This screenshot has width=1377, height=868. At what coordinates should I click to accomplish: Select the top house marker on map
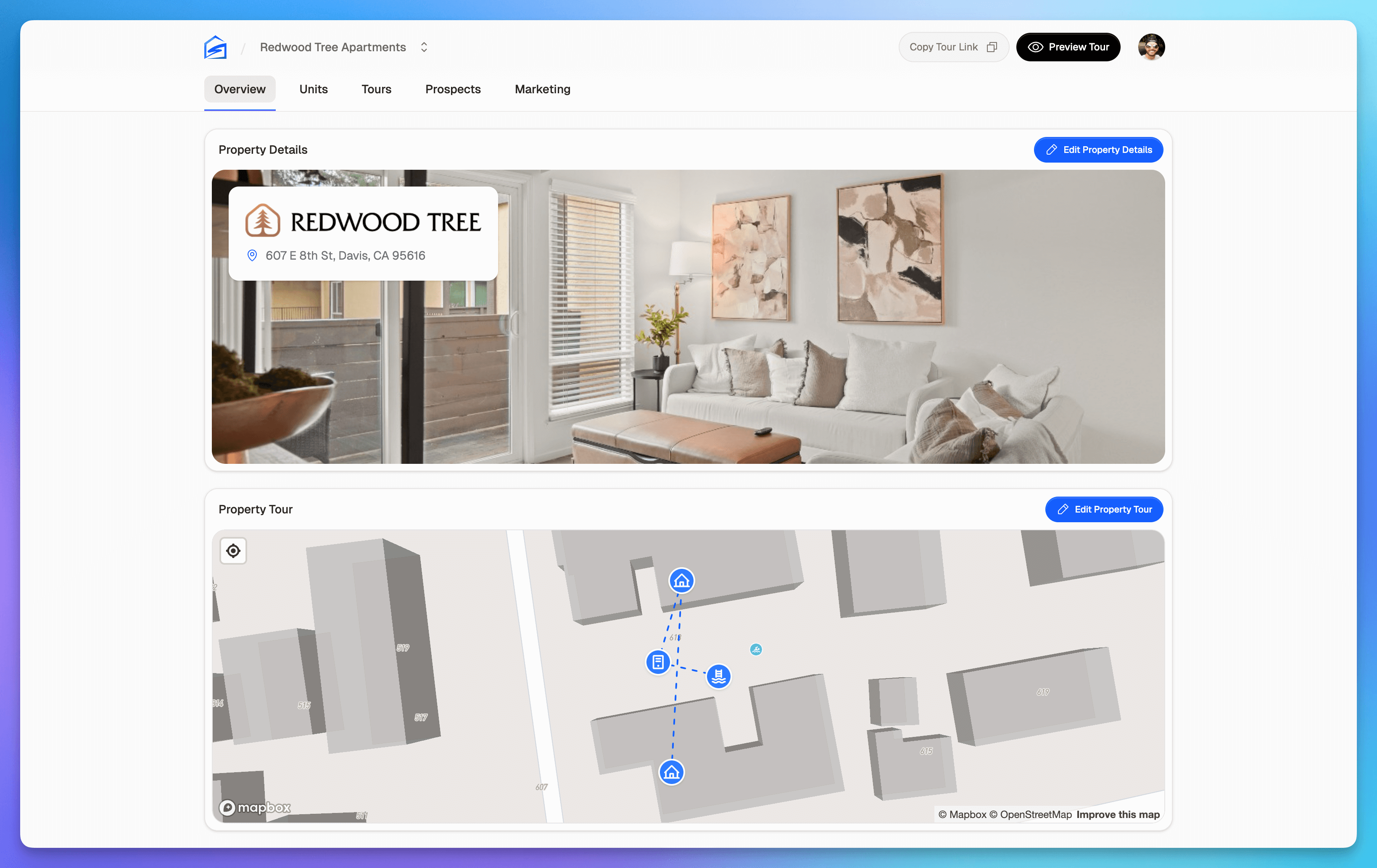(x=682, y=581)
